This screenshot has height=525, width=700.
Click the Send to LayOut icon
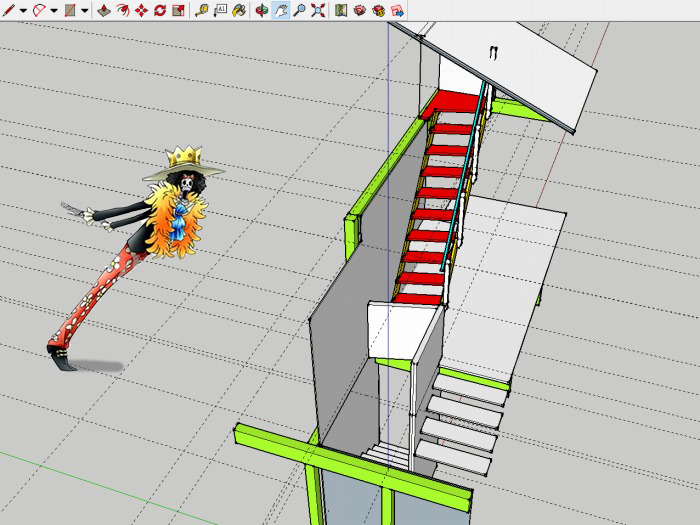tap(397, 10)
